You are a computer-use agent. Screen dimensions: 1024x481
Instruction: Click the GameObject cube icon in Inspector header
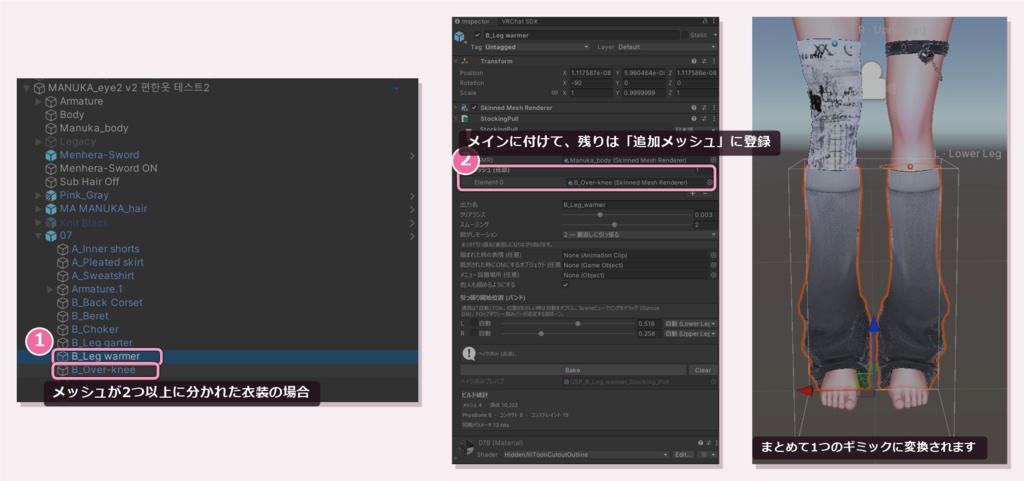(x=460, y=37)
